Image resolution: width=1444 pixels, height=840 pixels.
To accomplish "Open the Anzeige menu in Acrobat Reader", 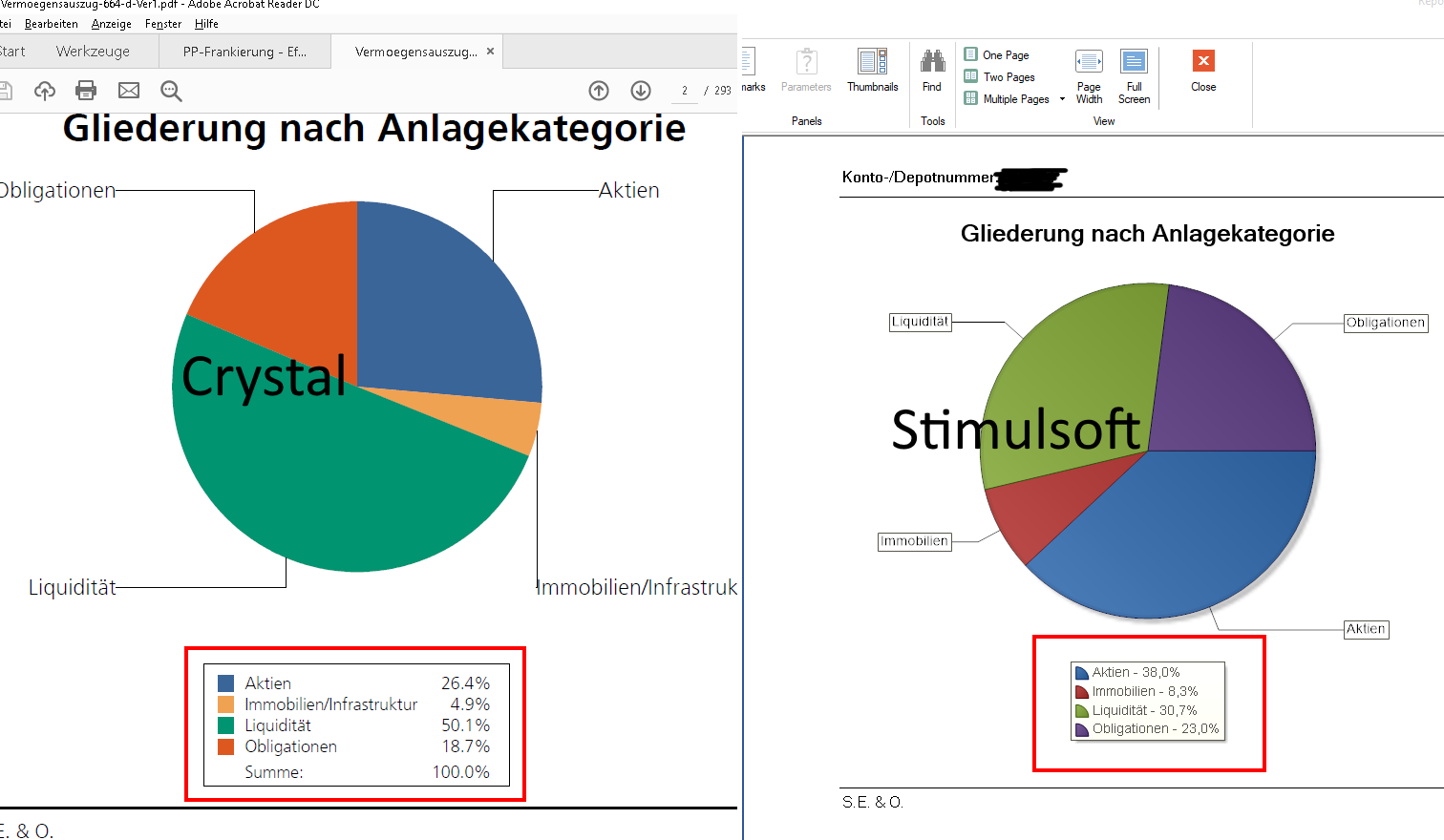I will [x=112, y=24].
